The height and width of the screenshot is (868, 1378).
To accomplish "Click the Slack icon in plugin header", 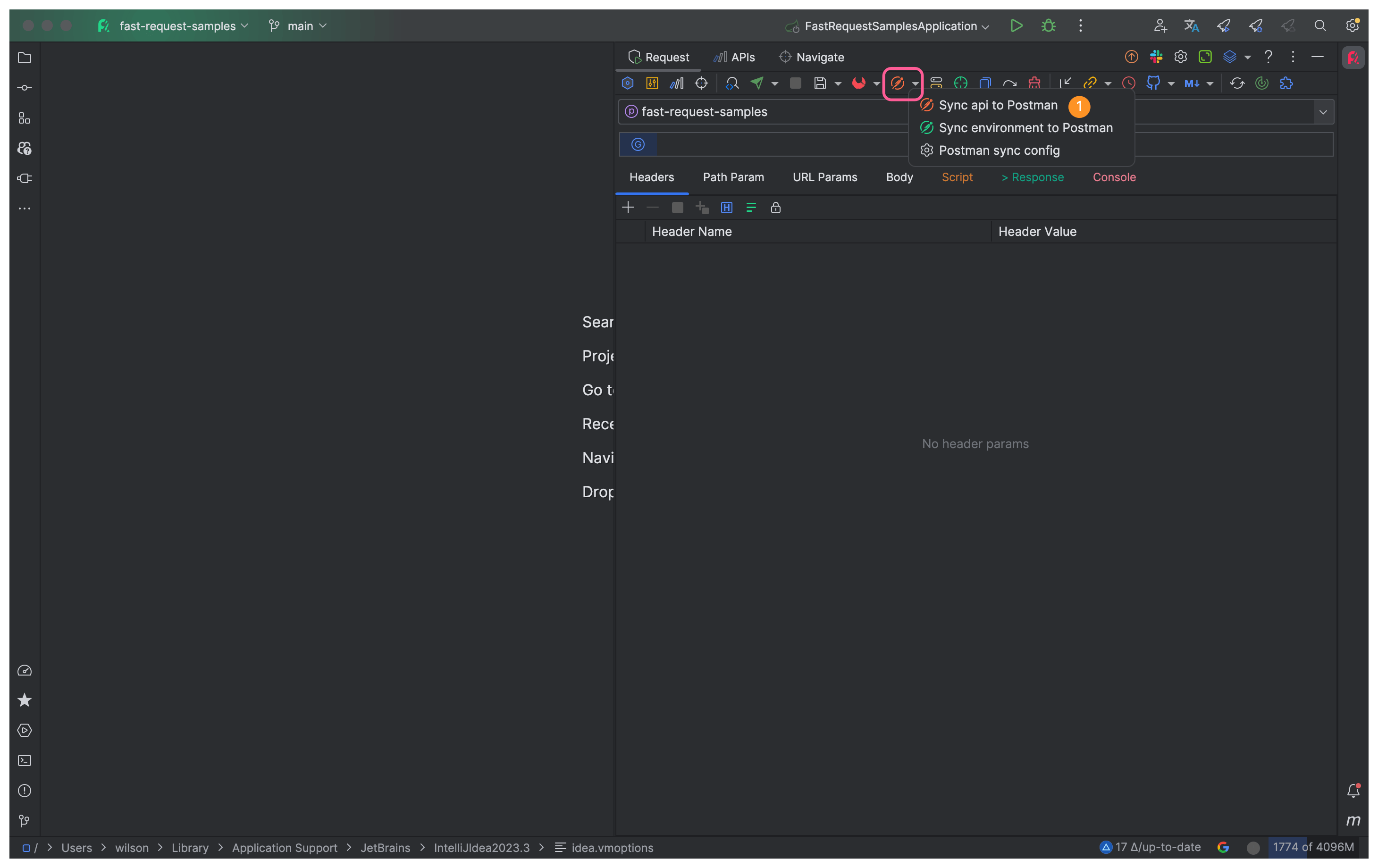I will pos(1156,57).
